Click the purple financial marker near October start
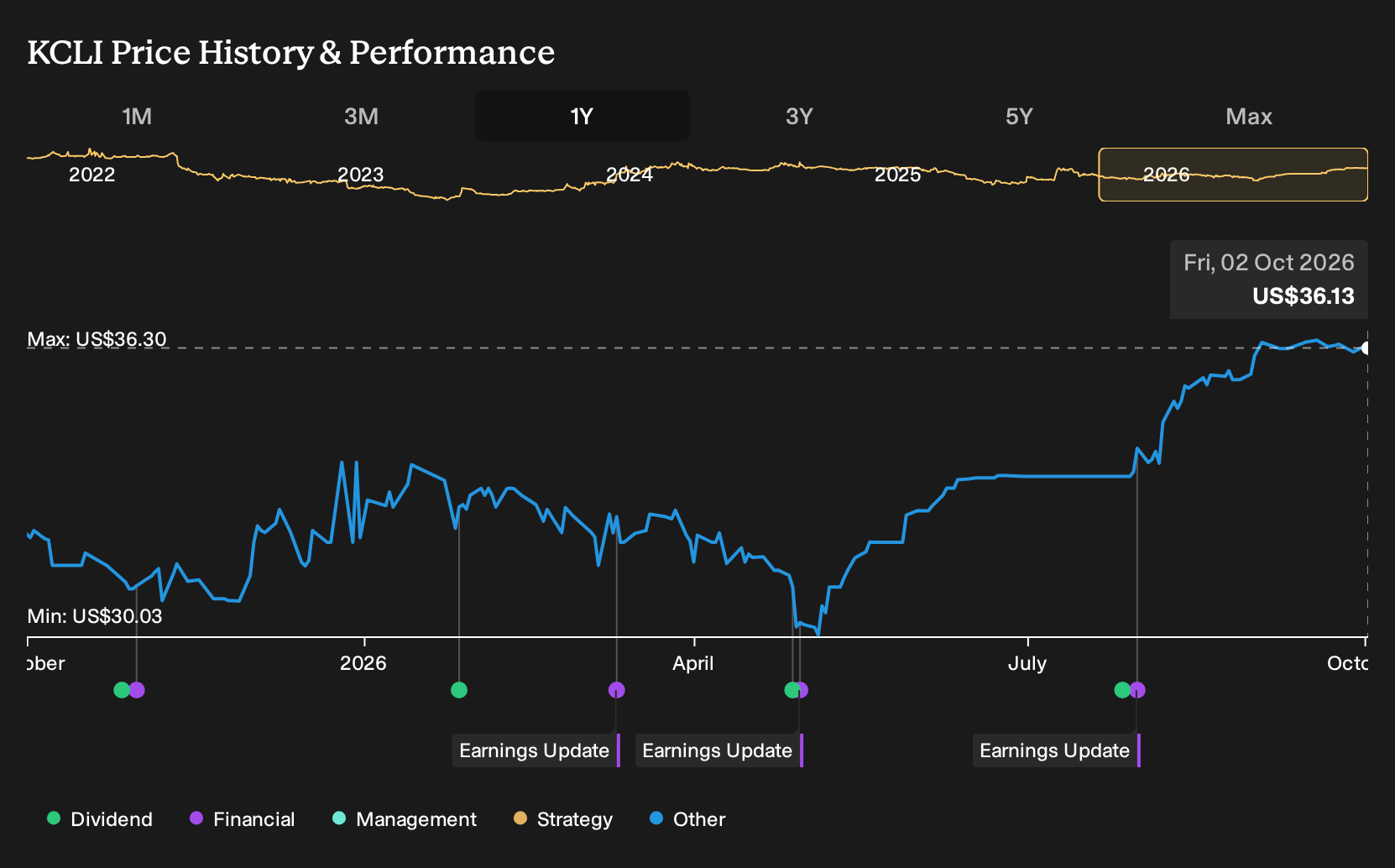This screenshot has width=1395, height=868. [138, 690]
